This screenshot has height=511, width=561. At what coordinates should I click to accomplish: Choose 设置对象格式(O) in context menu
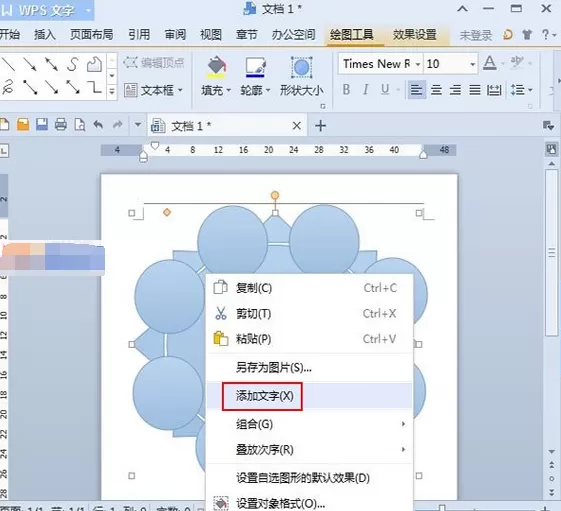click(310, 503)
